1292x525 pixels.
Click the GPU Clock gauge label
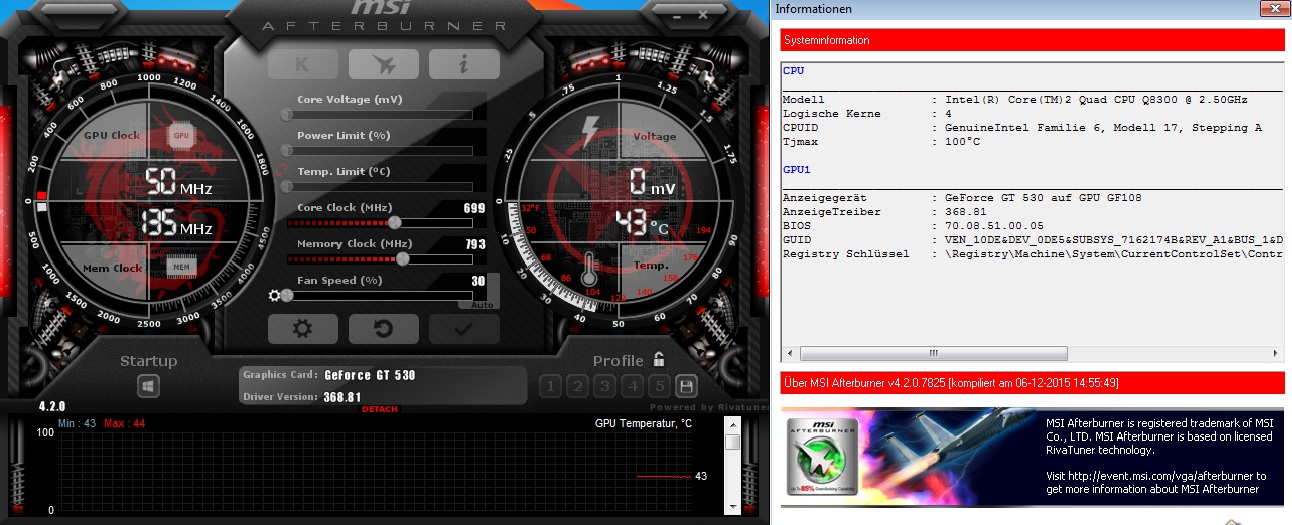tap(112, 135)
